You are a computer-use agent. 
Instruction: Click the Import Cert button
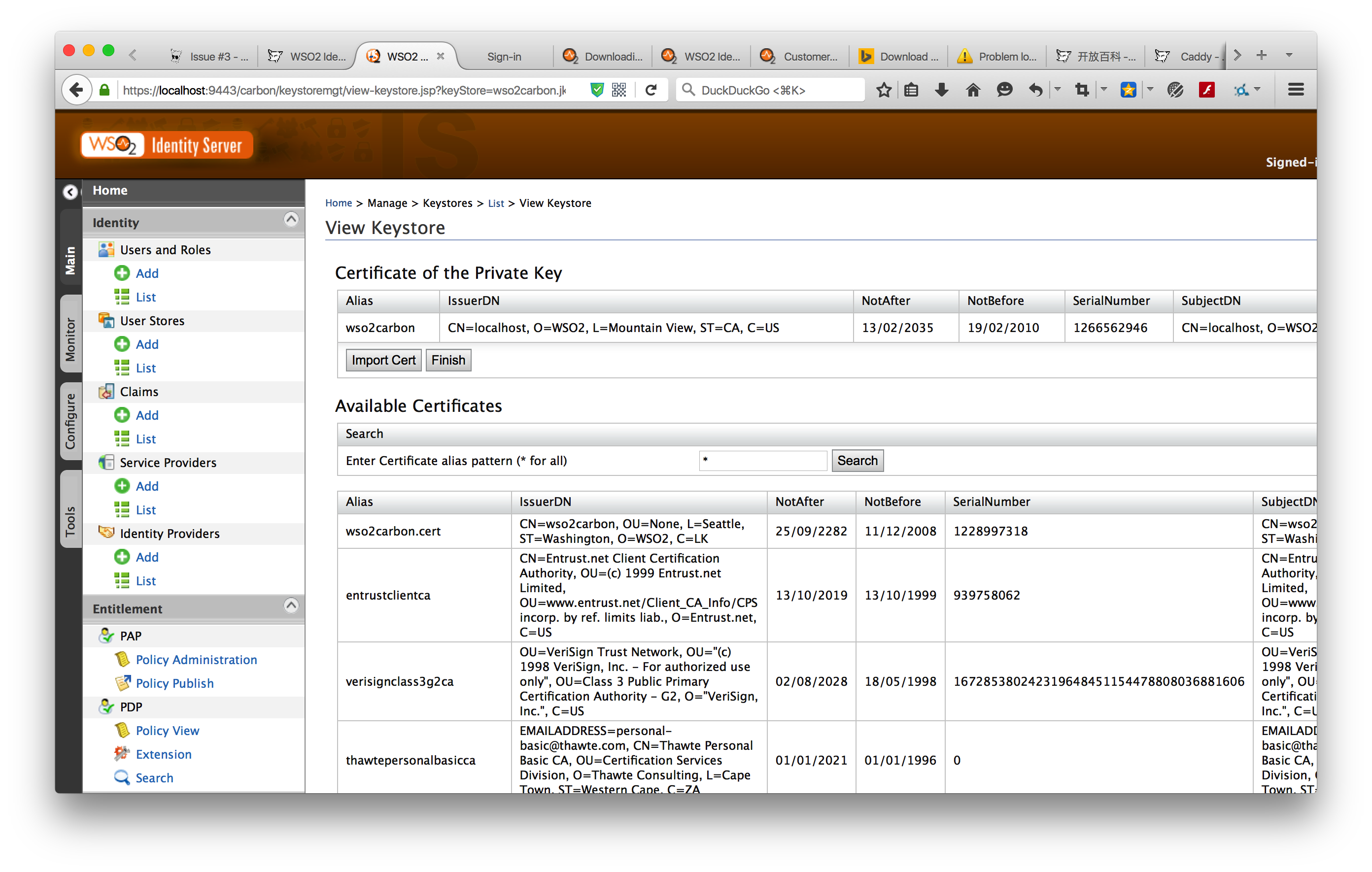383,360
